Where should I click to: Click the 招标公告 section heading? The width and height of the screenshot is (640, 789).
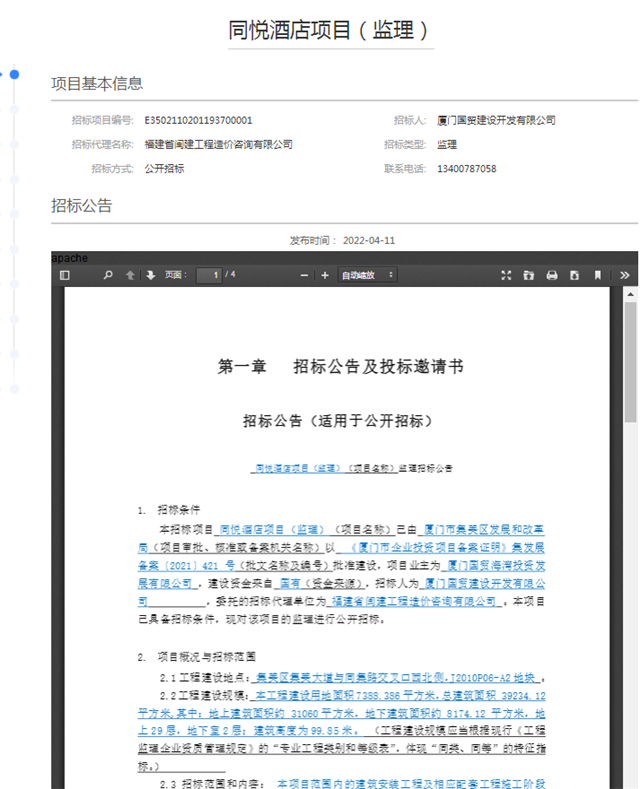click(x=82, y=205)
